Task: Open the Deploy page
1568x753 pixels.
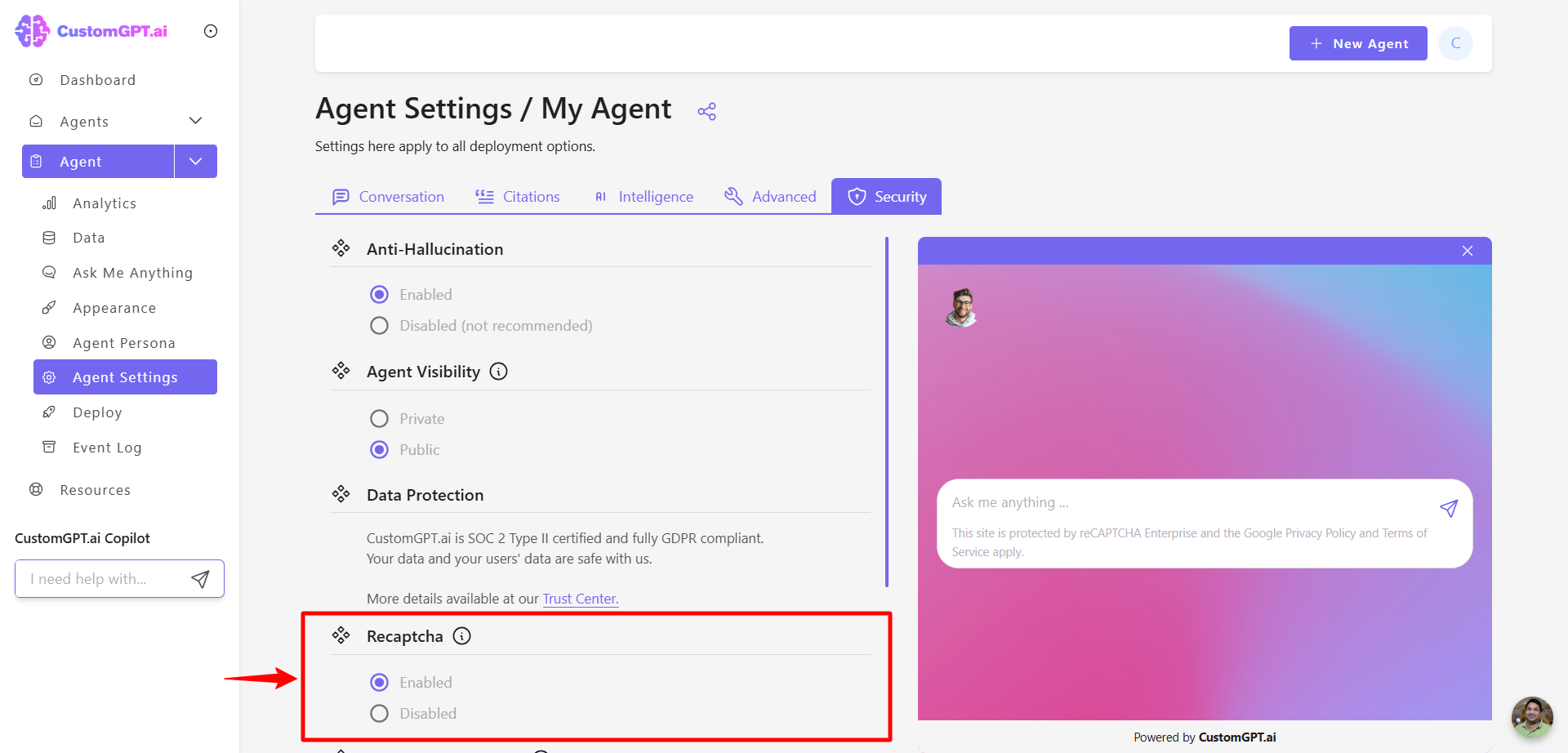Action: tap(97, 412)
